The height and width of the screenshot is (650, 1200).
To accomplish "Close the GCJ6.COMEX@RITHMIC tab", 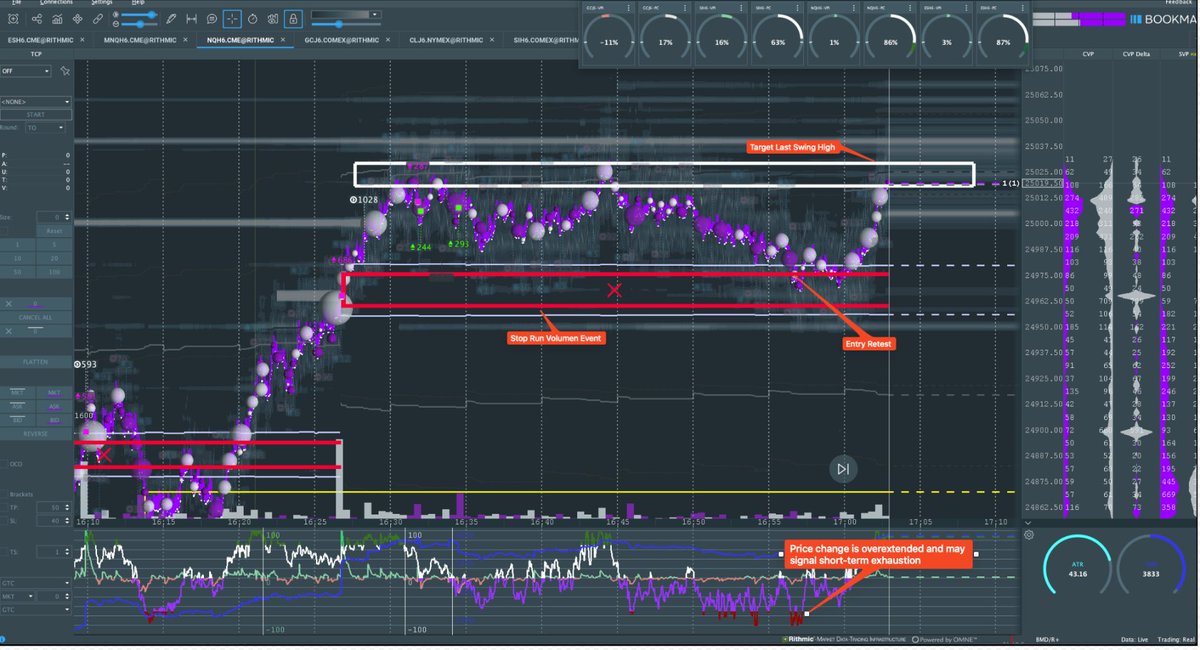I will [x=388, y=40].
